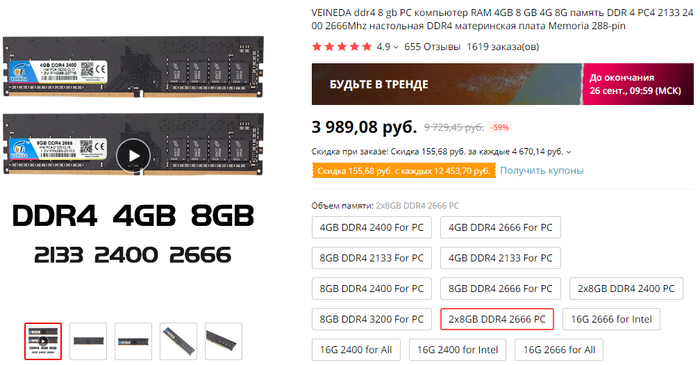
Task: Open the fifth thumbnail of tilted RAM stick
Action: pos(224,341)
